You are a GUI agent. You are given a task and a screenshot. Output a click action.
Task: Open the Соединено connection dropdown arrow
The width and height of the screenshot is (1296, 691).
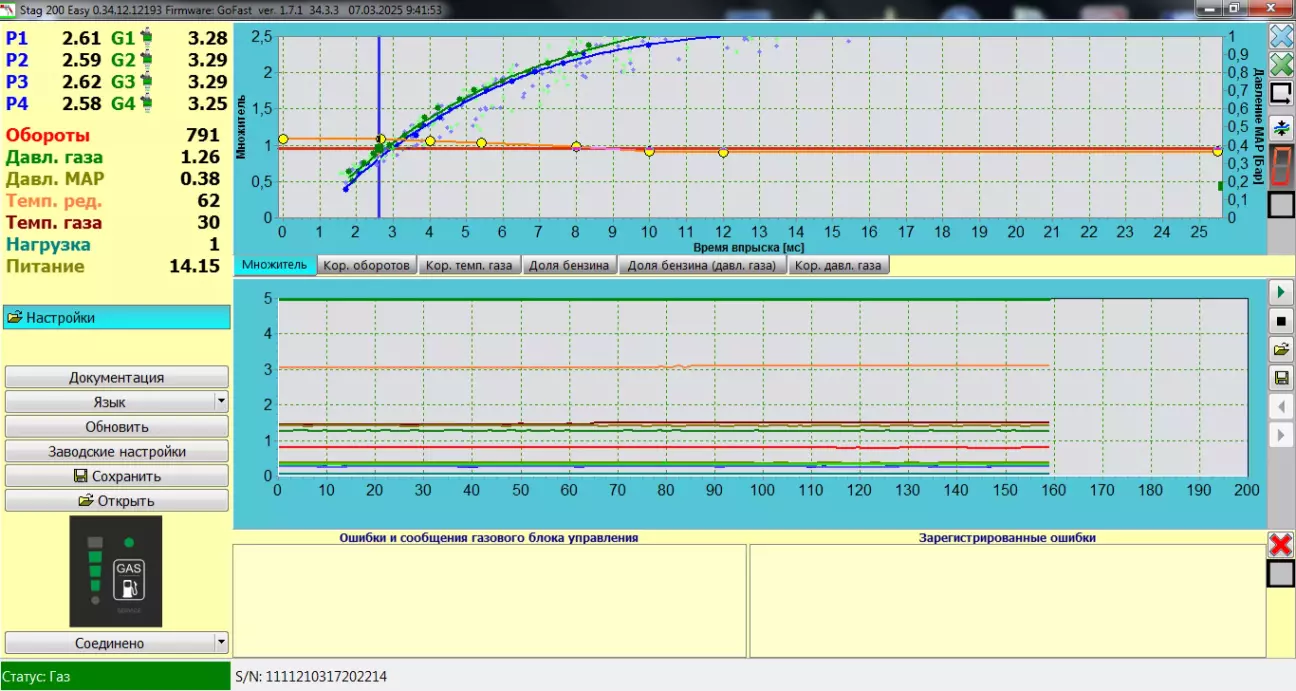[x=221, y=643]
